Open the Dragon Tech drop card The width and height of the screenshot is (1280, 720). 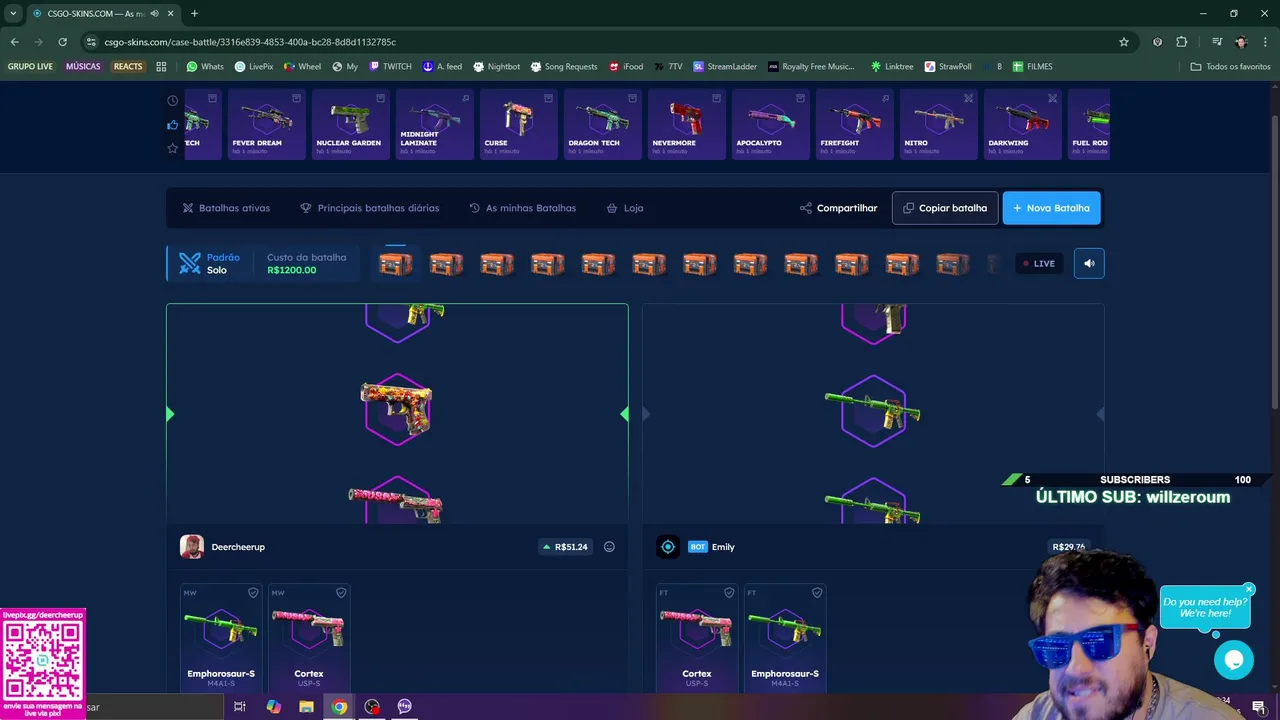603,124
